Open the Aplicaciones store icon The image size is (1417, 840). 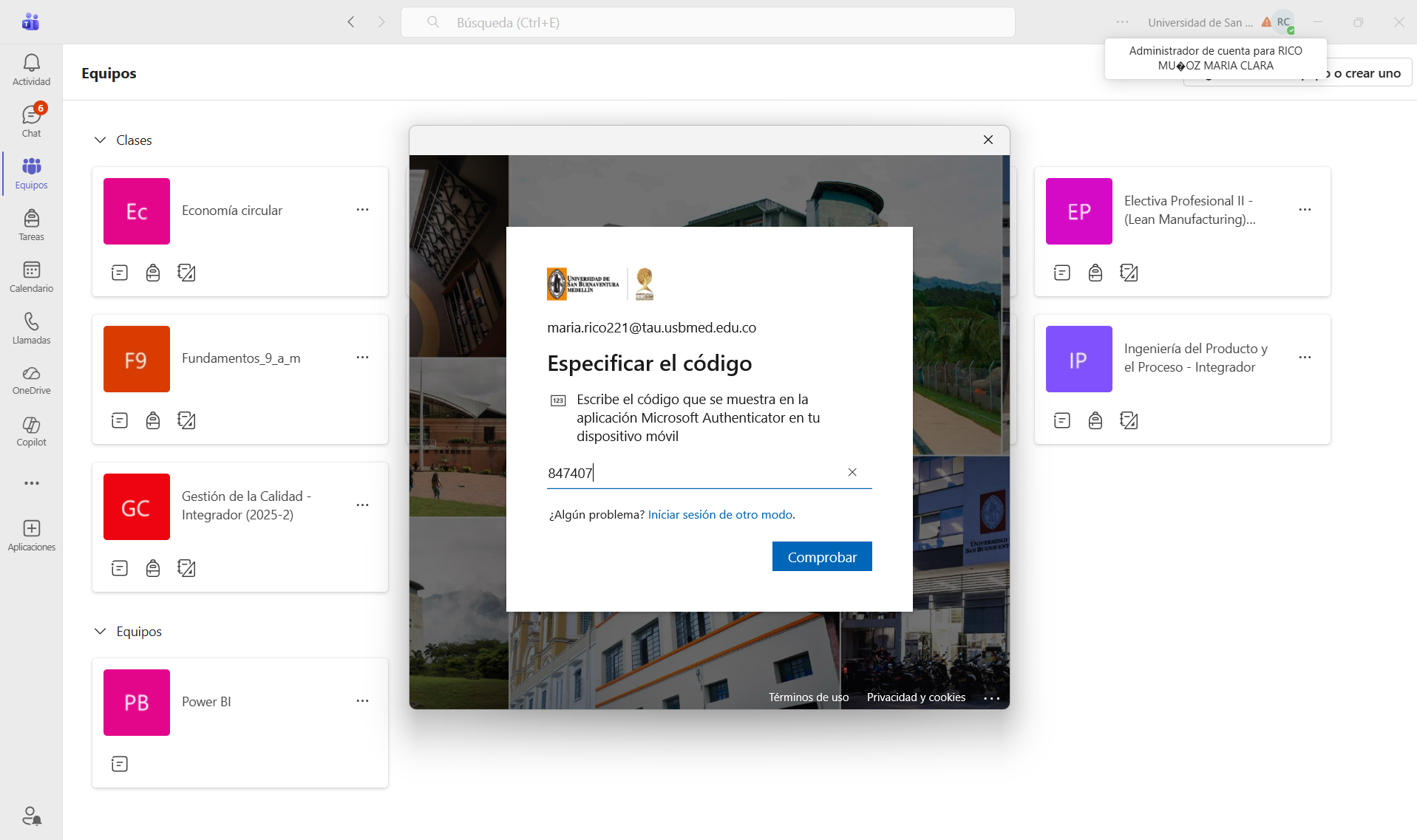(31, 536)
